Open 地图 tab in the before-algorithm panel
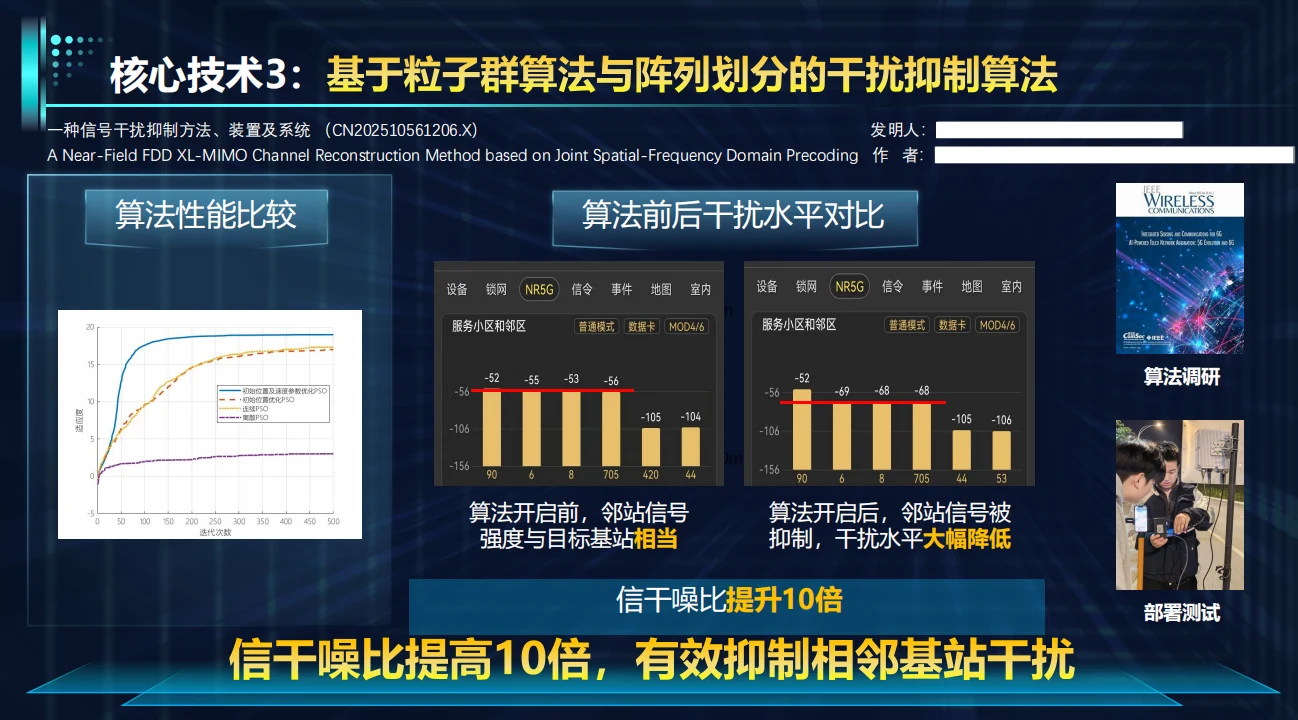Image resolution: width=1298 pixels, height=720 pixels. (x=661, y=289)
